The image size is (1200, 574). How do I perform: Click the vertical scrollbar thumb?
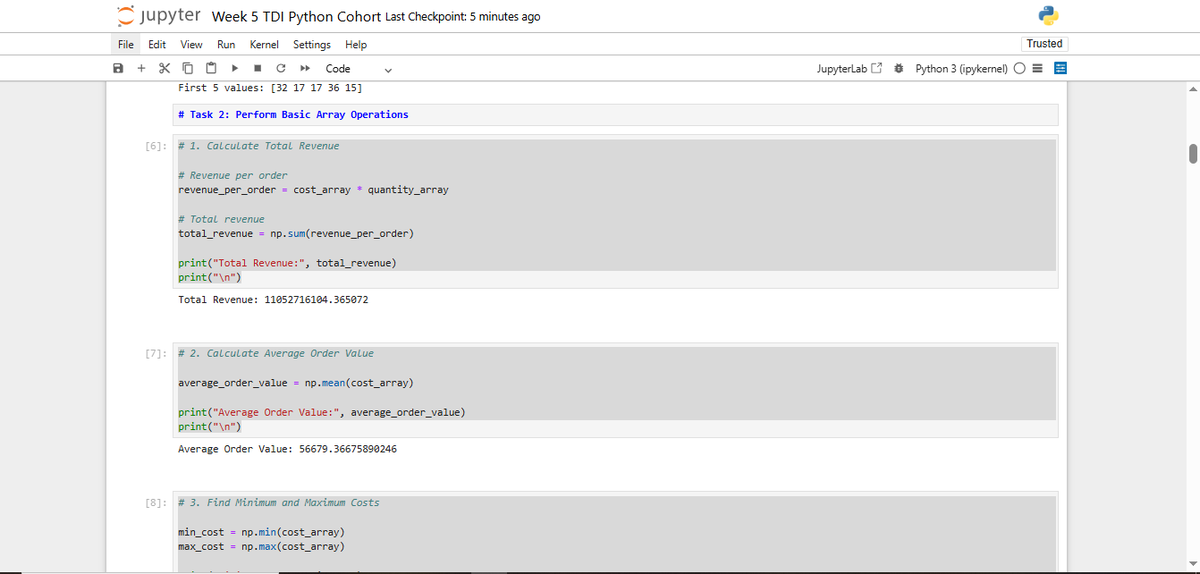click(x=1192, y=153)
